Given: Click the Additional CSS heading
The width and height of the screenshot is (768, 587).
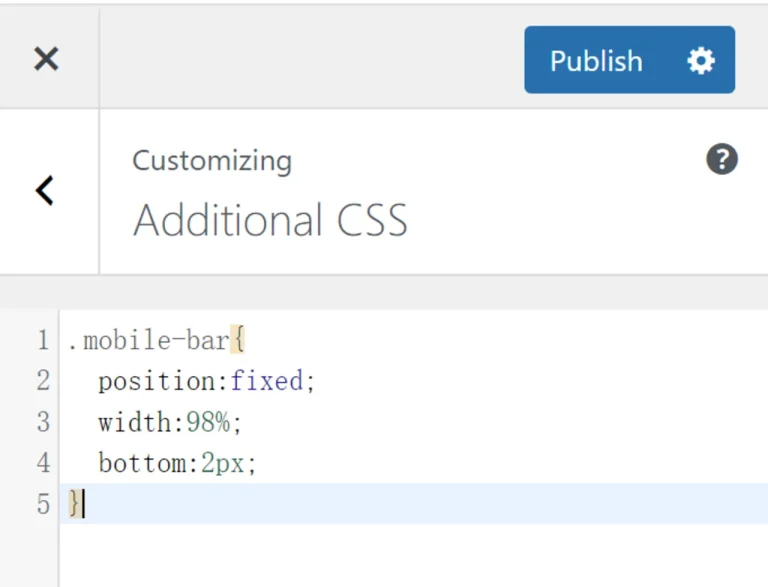Looking at the screenshot, I should pyautogui.click(x=270, y=220).
